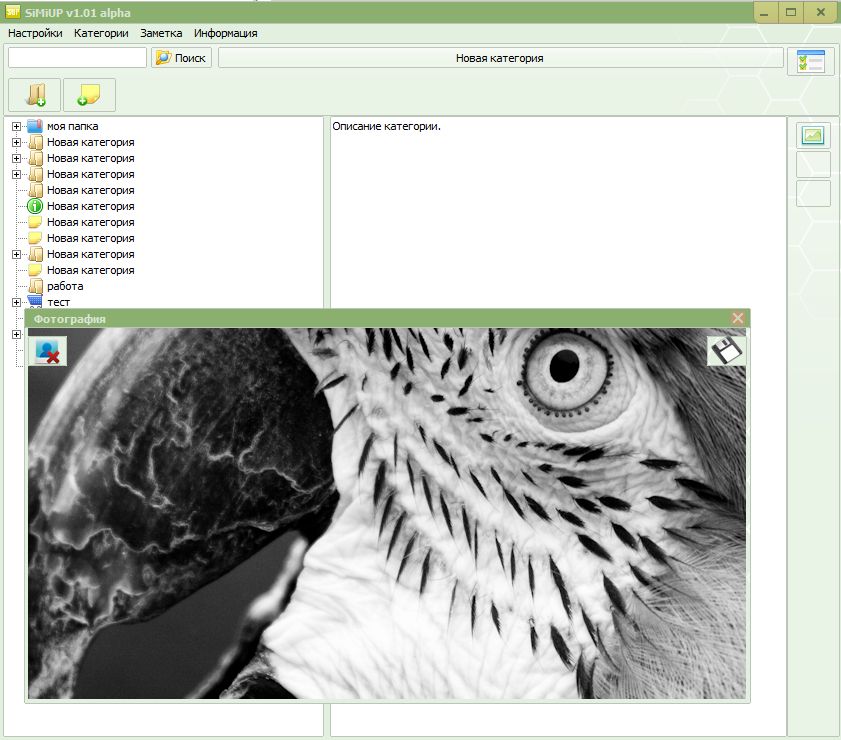Close the Фотография photo panel

737,319
